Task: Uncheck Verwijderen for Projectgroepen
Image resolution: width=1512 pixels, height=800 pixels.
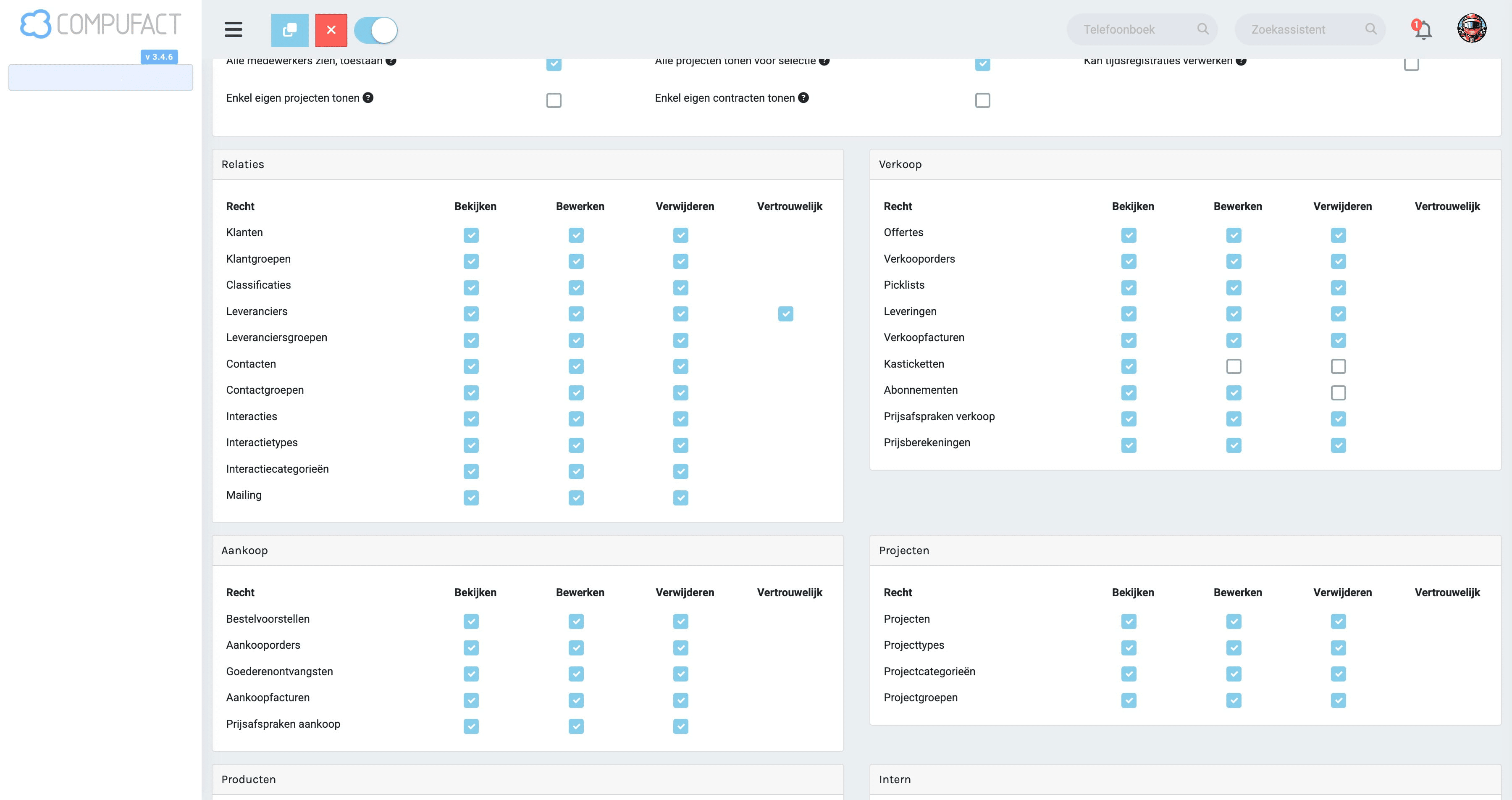Action: pyautogui.click(x=1338, y=700)
